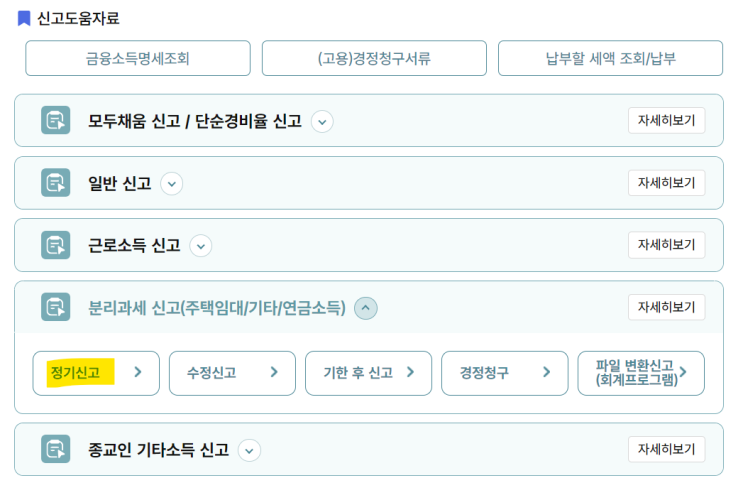
Task: Expand the 일반 신고 section chevron
Action: pos(172,184)
